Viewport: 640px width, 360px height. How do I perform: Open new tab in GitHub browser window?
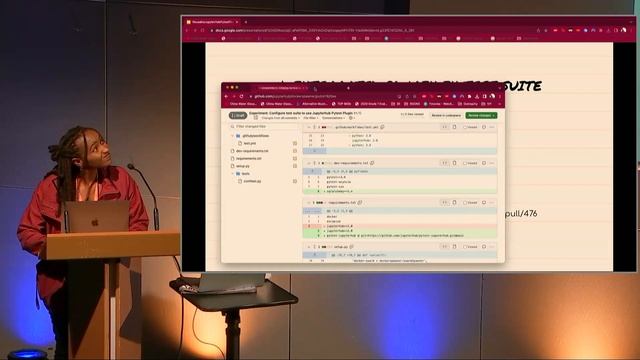(348, 88)
